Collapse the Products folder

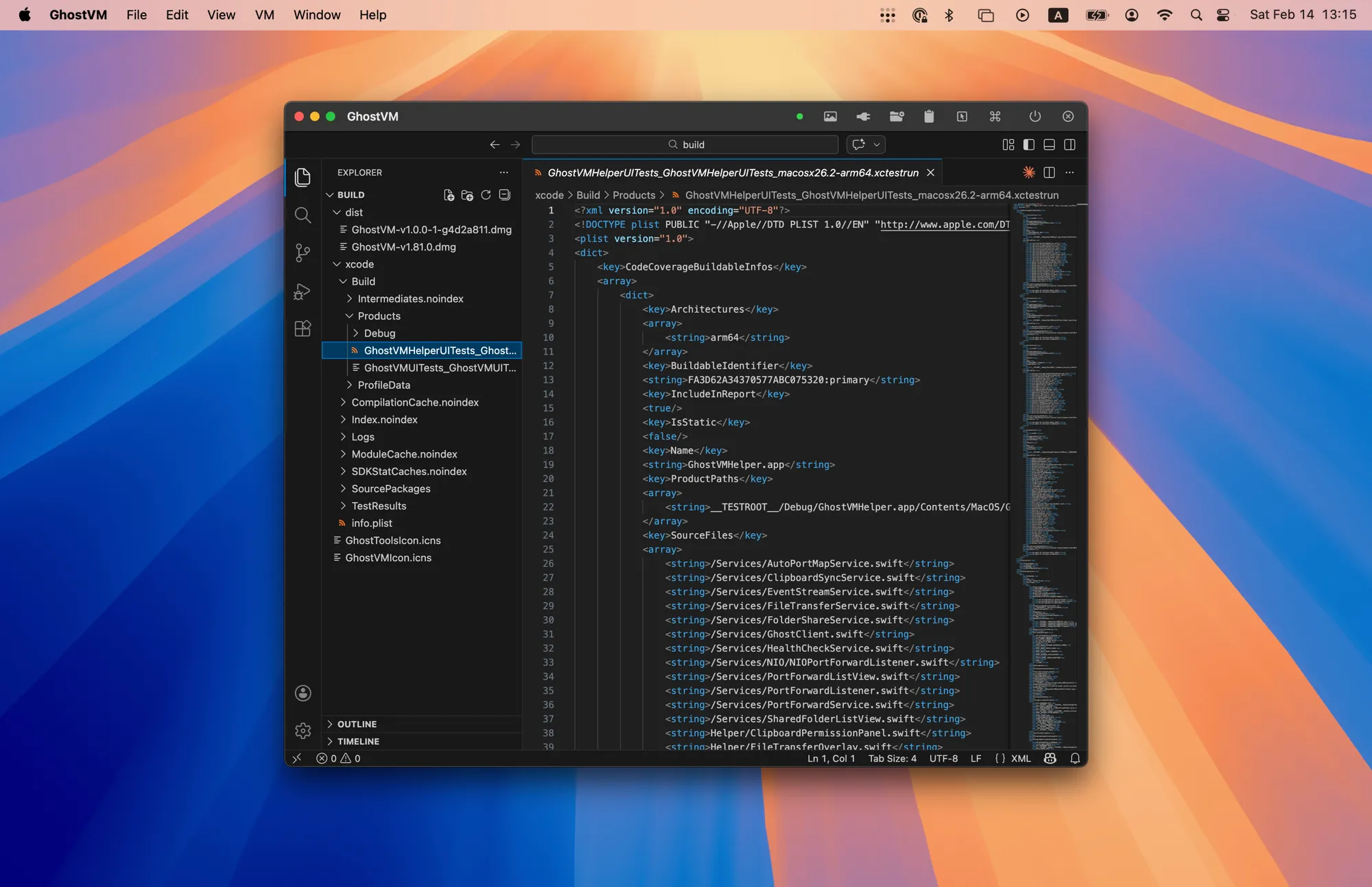[379, 316]
